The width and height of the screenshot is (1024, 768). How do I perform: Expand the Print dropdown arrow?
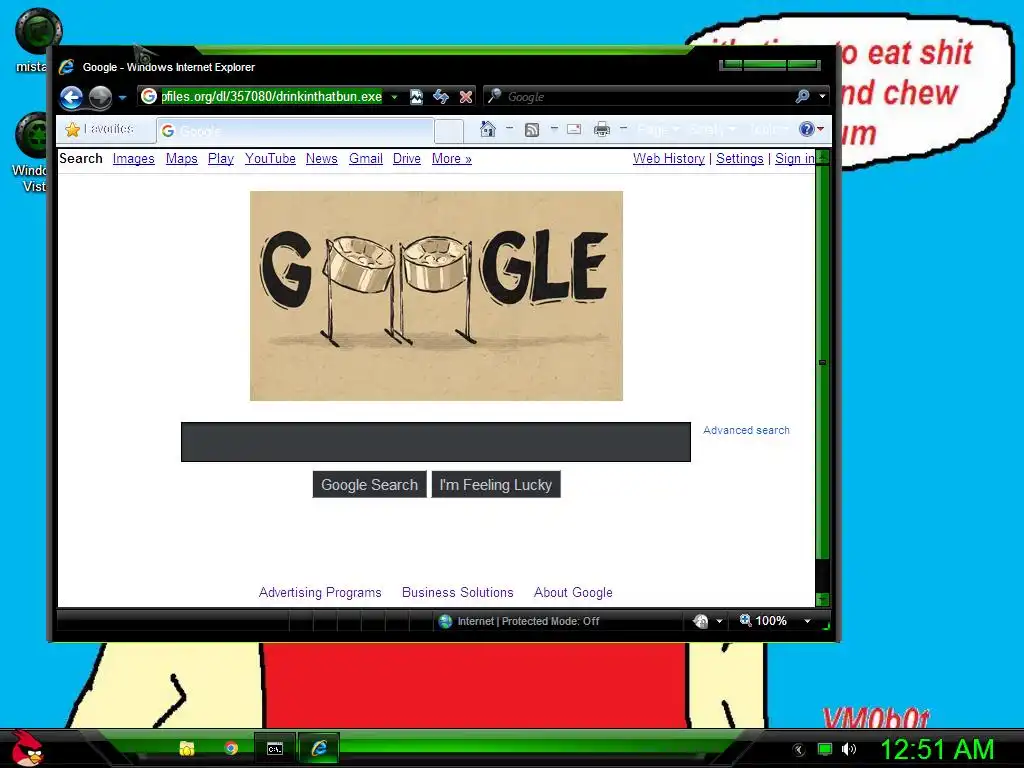[624, 129]
